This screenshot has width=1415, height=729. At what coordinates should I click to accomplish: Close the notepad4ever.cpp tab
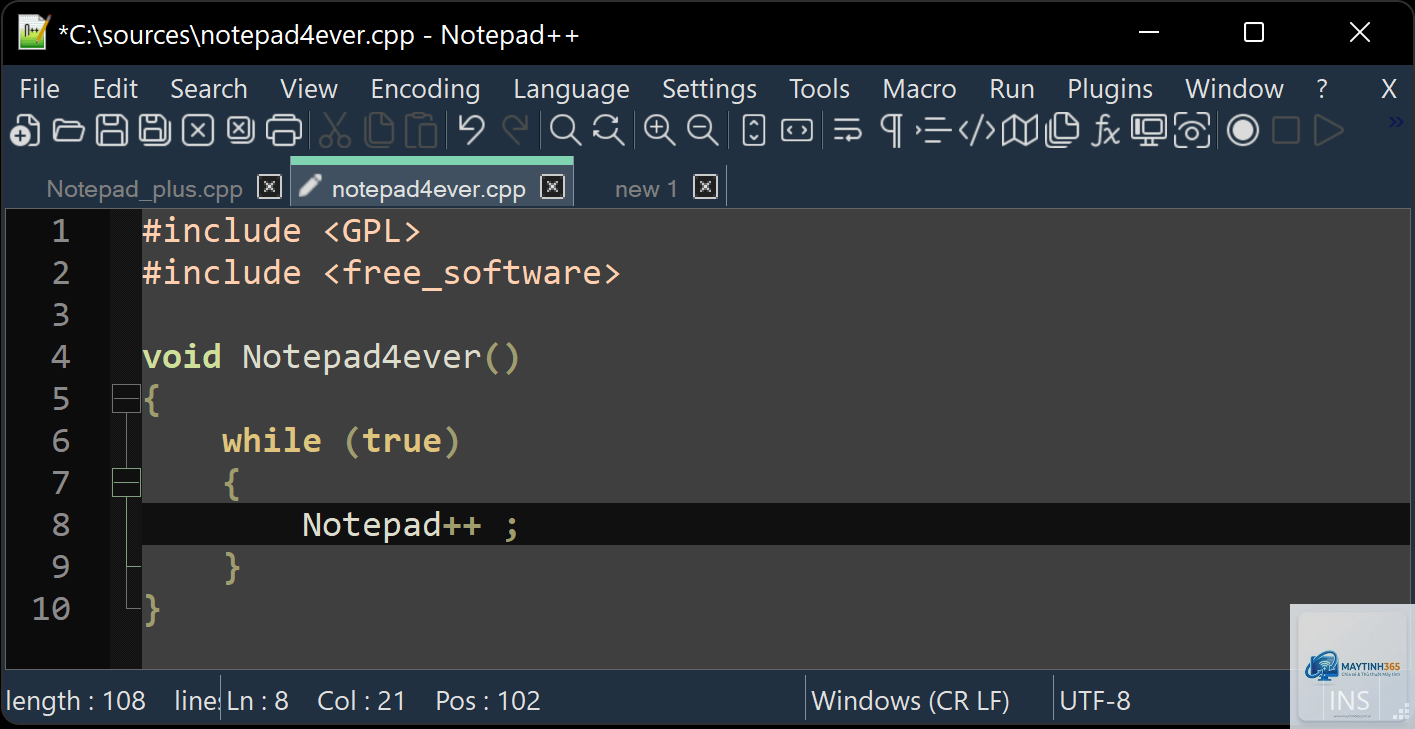coord(552,186)
